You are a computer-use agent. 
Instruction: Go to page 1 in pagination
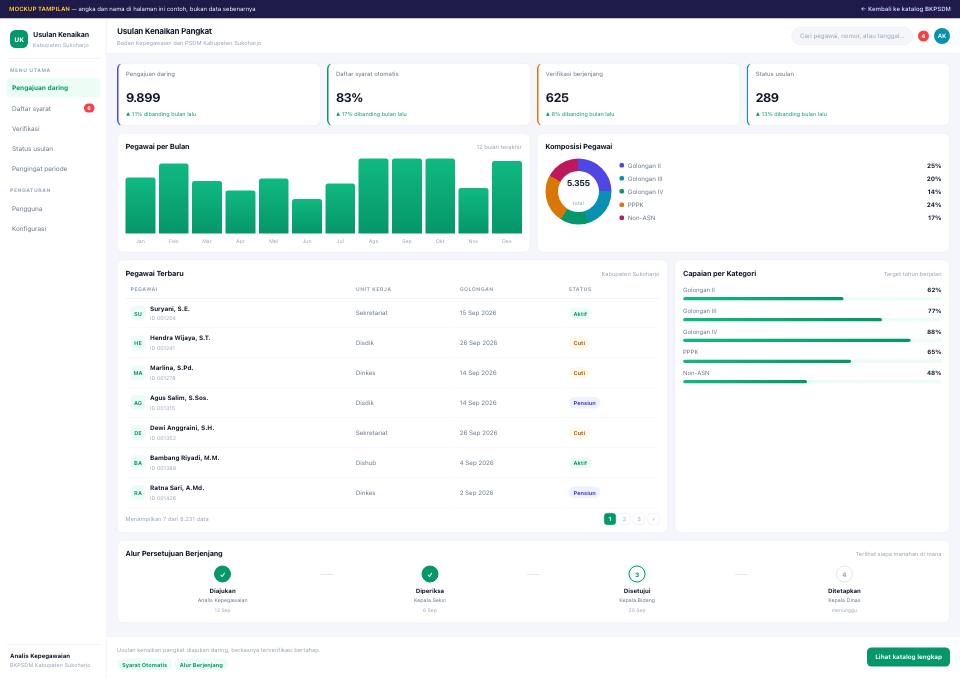[610, 519]
